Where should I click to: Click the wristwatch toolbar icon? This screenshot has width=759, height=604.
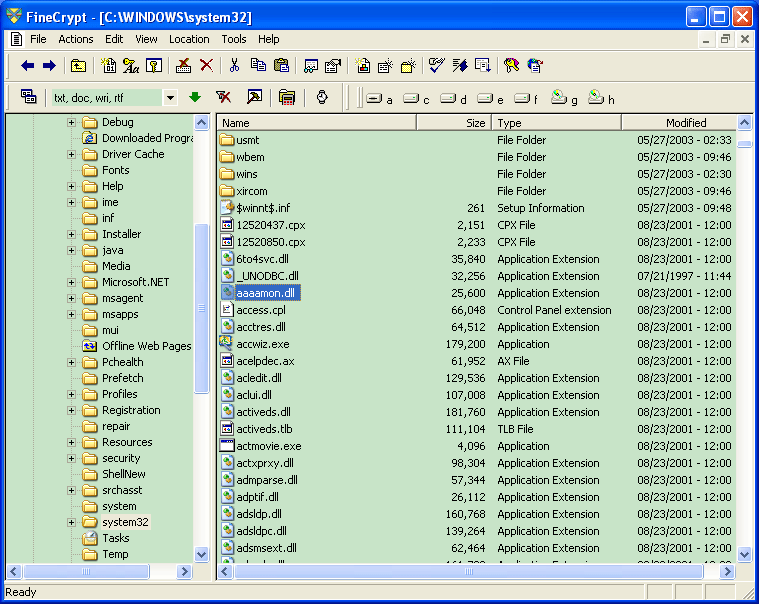pos(322,97)
